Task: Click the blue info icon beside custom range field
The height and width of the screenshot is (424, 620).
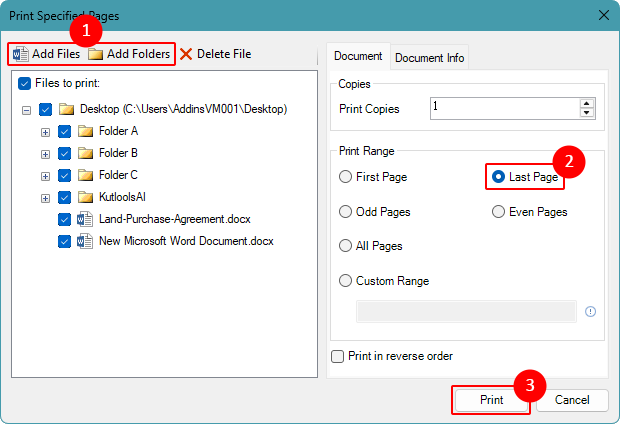Action: coord(590,312)
